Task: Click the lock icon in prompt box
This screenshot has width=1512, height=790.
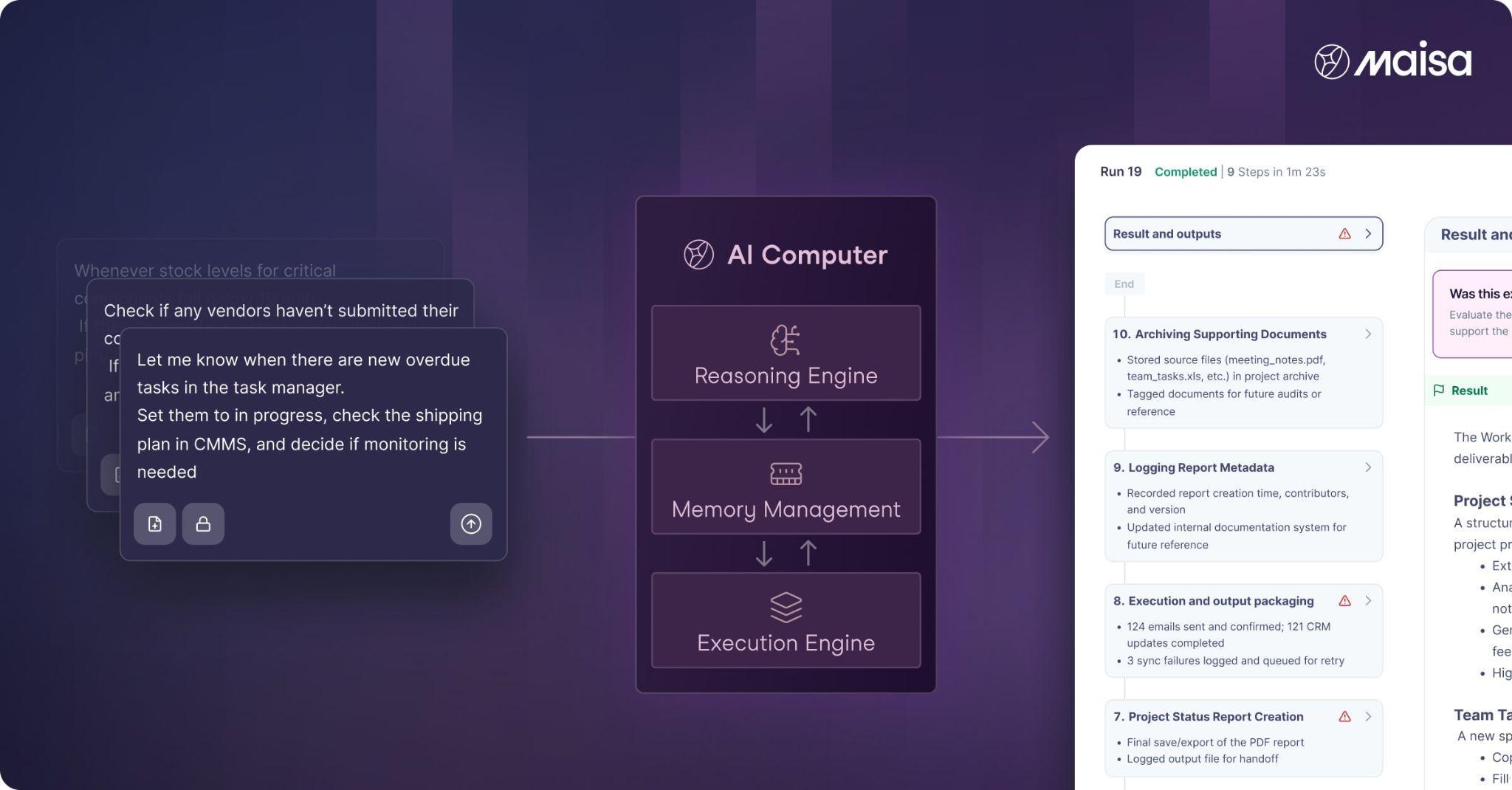Action: [203, 524]
